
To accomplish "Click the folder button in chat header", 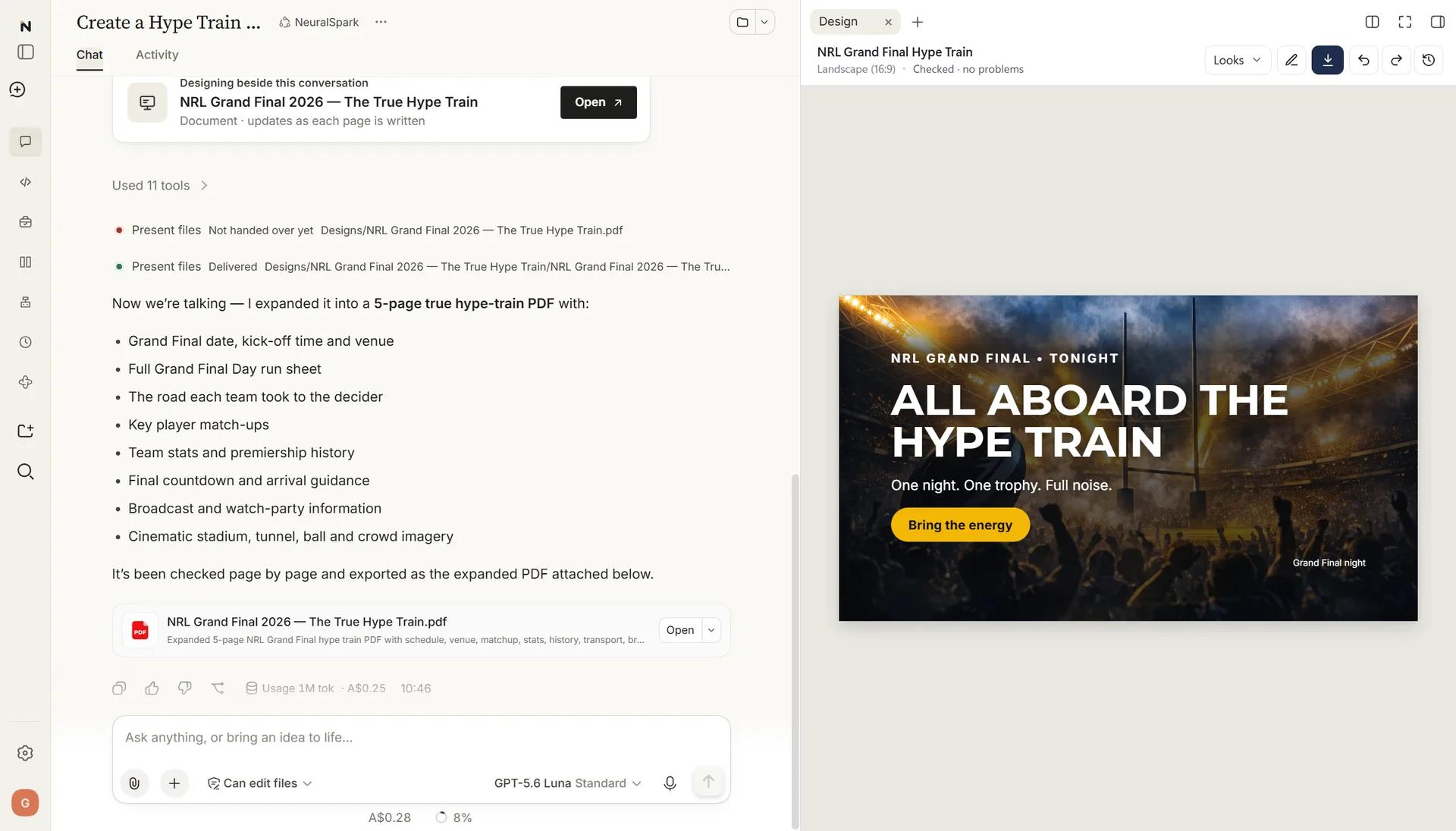I will tap(742, 22).
